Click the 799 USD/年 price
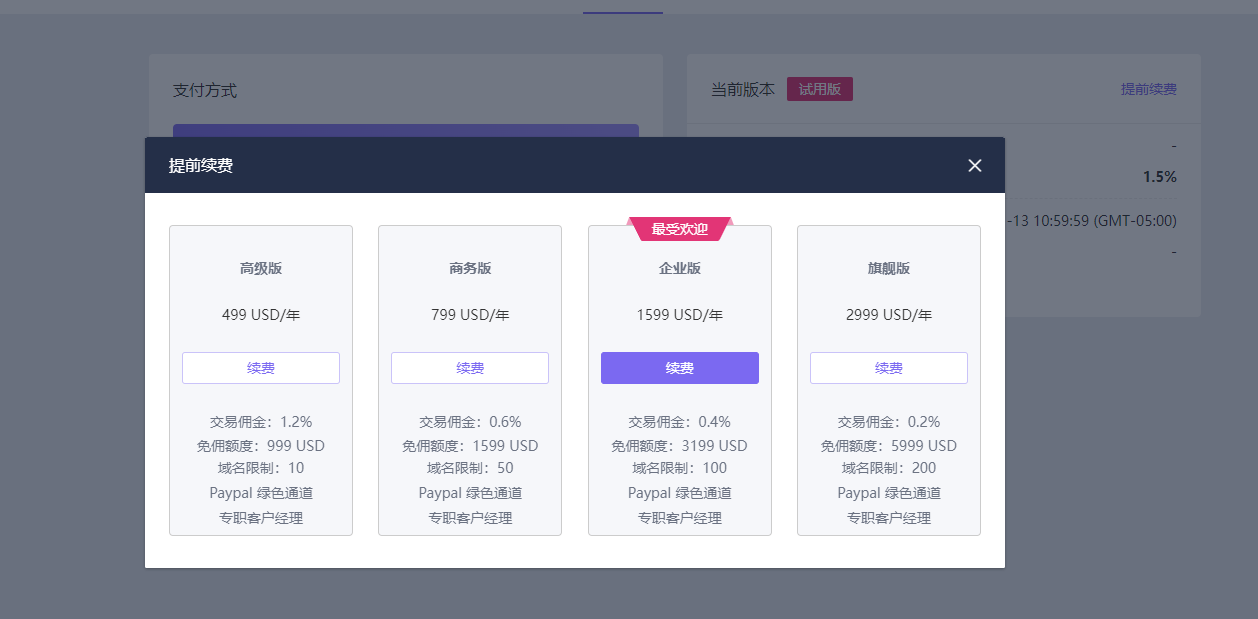This screenshot has height=619, width=1258. [470, 315]
